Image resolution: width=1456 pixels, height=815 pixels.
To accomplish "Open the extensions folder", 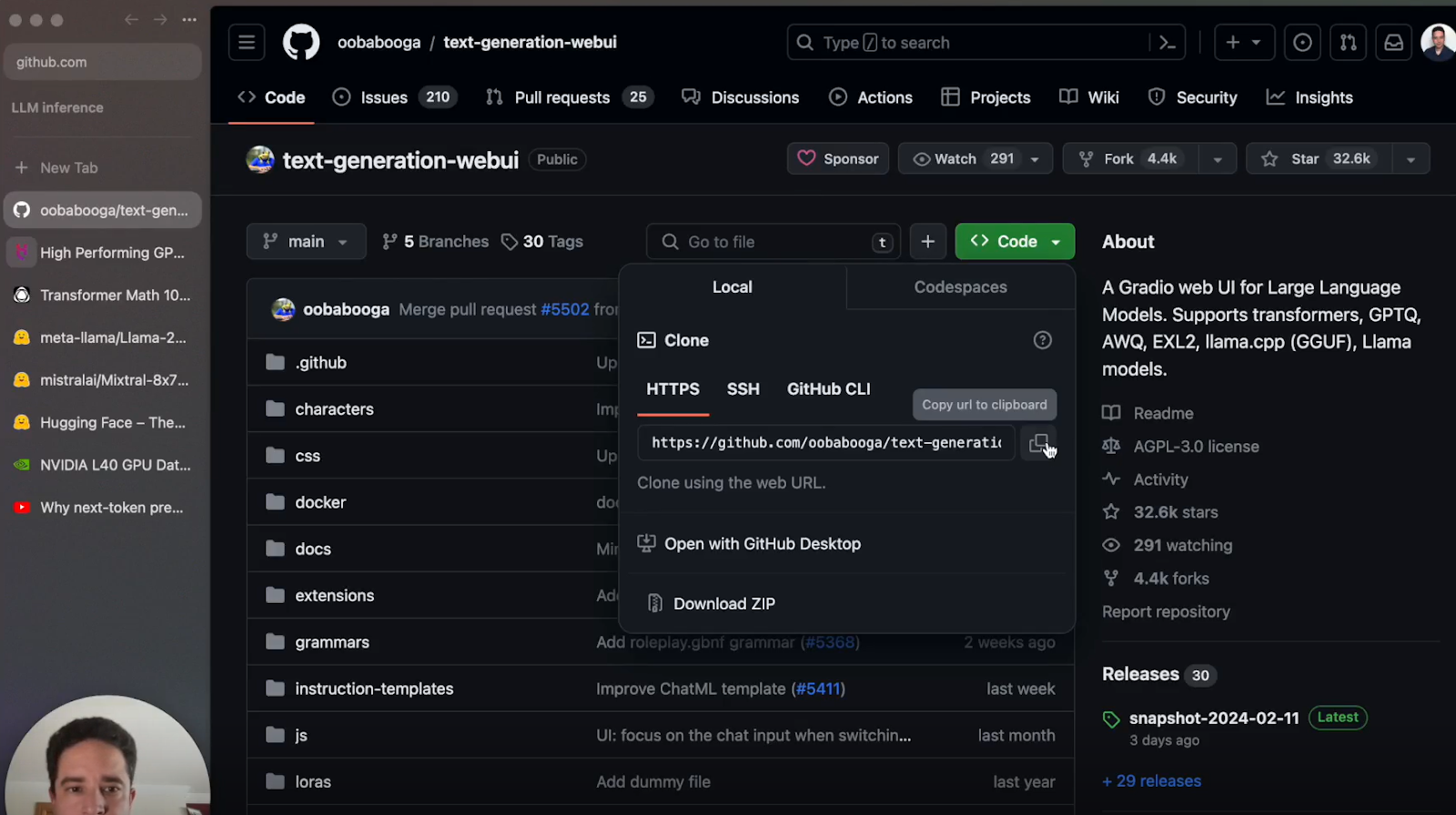I will 334,596.
